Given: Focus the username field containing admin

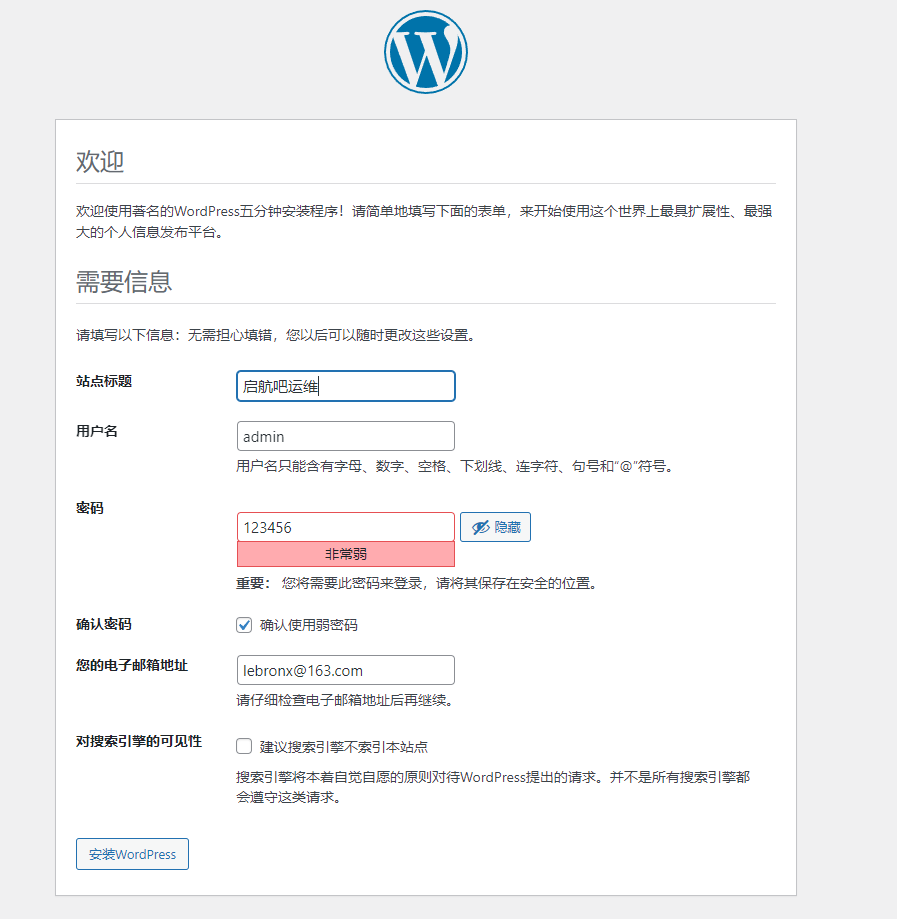Looking at the screenshot, I should click(x=345, y=436).
